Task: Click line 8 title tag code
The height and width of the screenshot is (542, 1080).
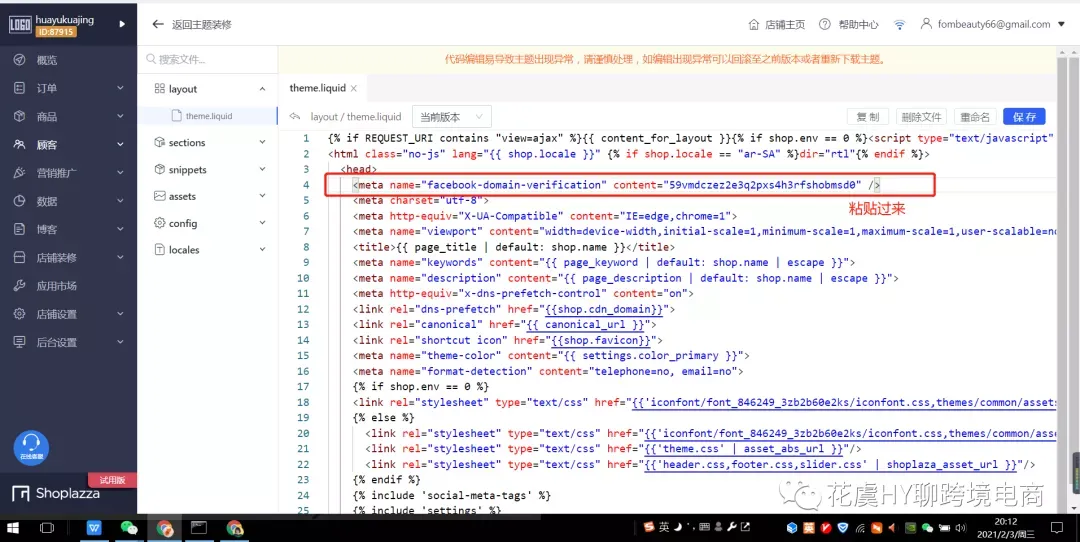Action: pyautogui.click(x=514, y=247)
